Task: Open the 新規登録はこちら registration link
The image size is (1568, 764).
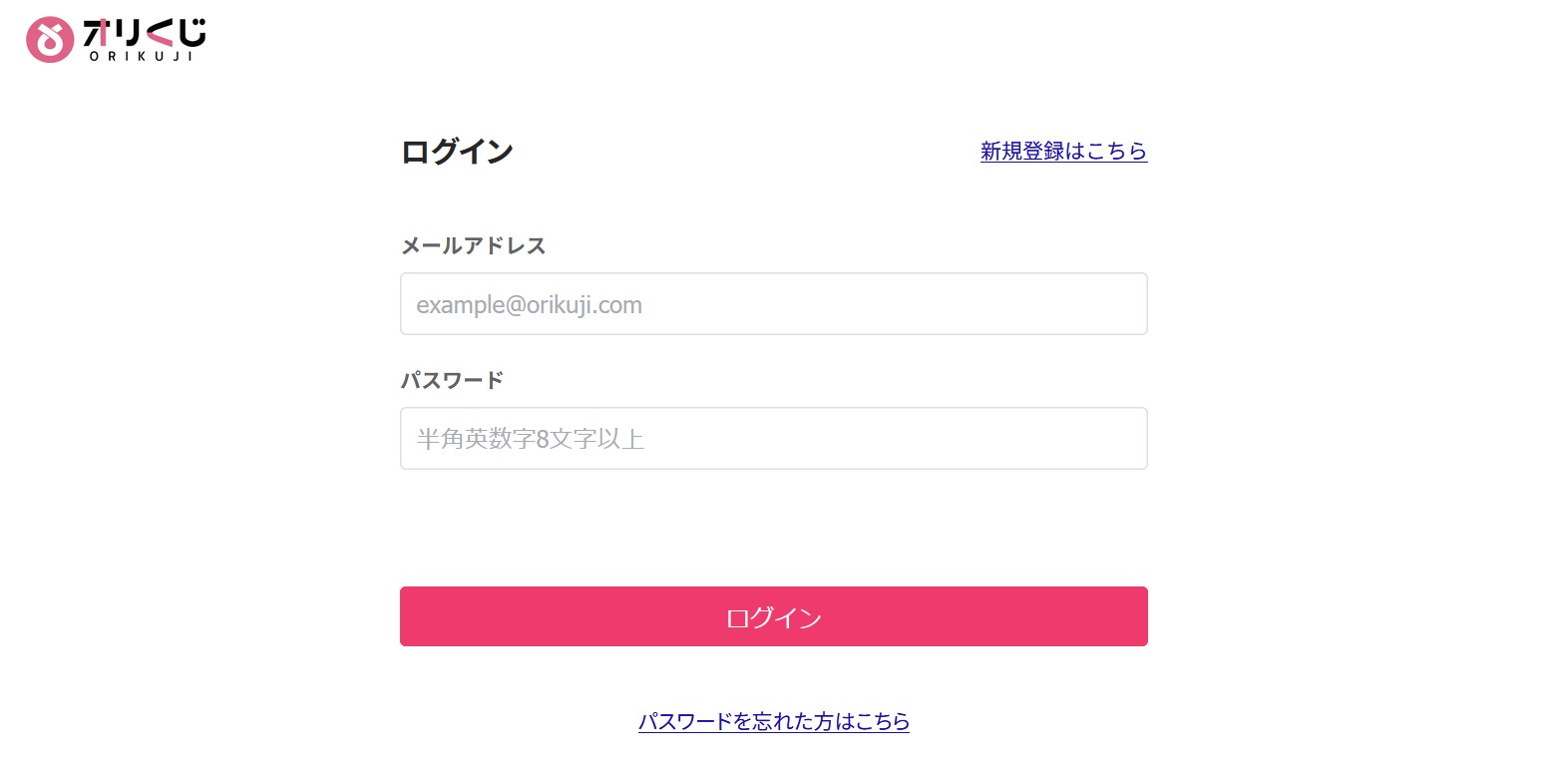Action: click(x=1063, y=151)
